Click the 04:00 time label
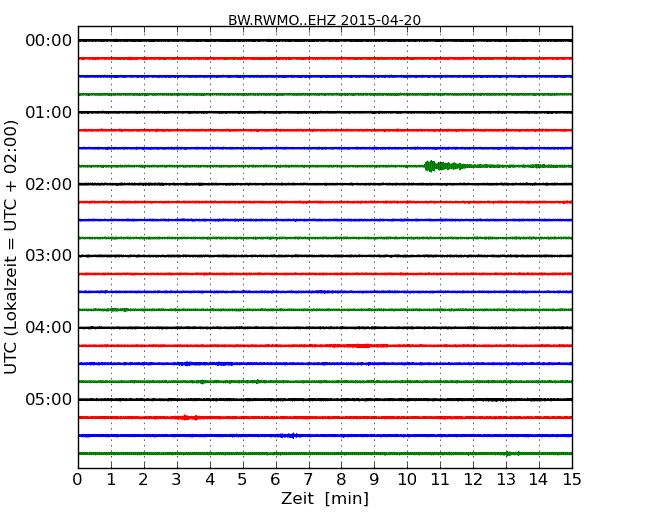 (x=49, y=327)
